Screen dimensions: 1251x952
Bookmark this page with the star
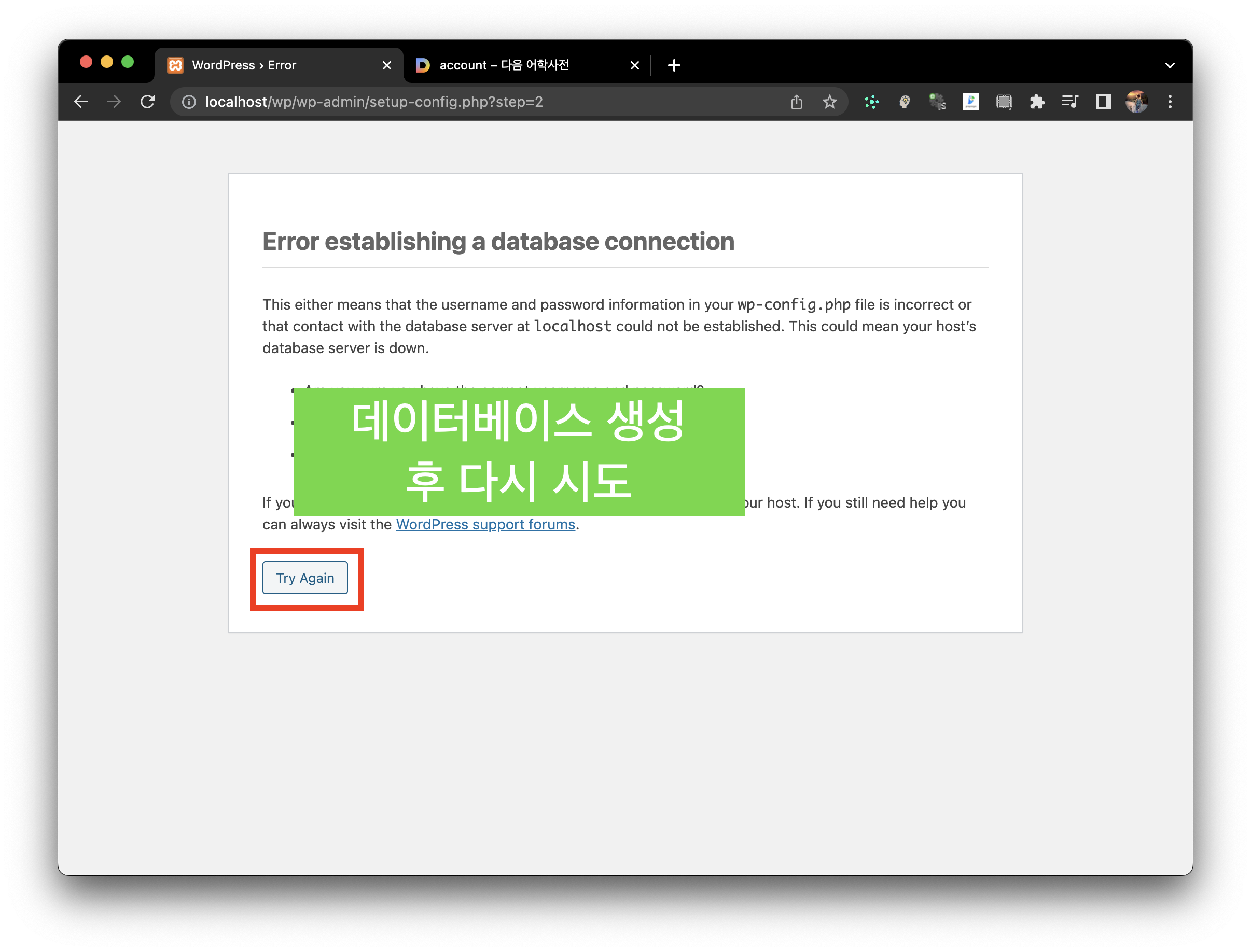829,102
